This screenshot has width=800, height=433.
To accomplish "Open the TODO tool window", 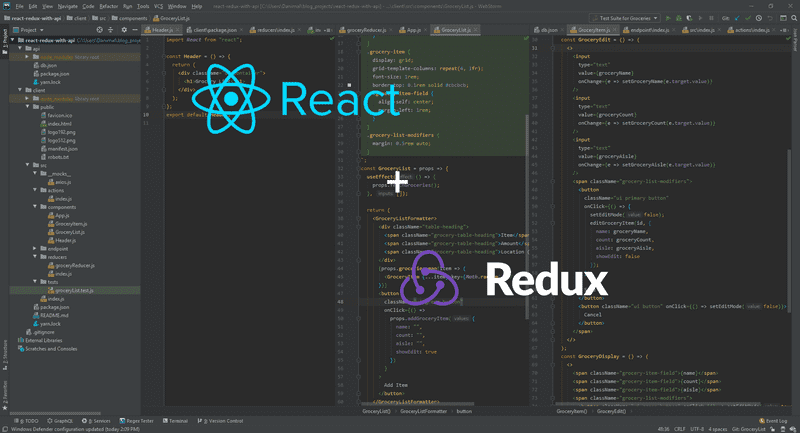I will [x=26, y=421].
